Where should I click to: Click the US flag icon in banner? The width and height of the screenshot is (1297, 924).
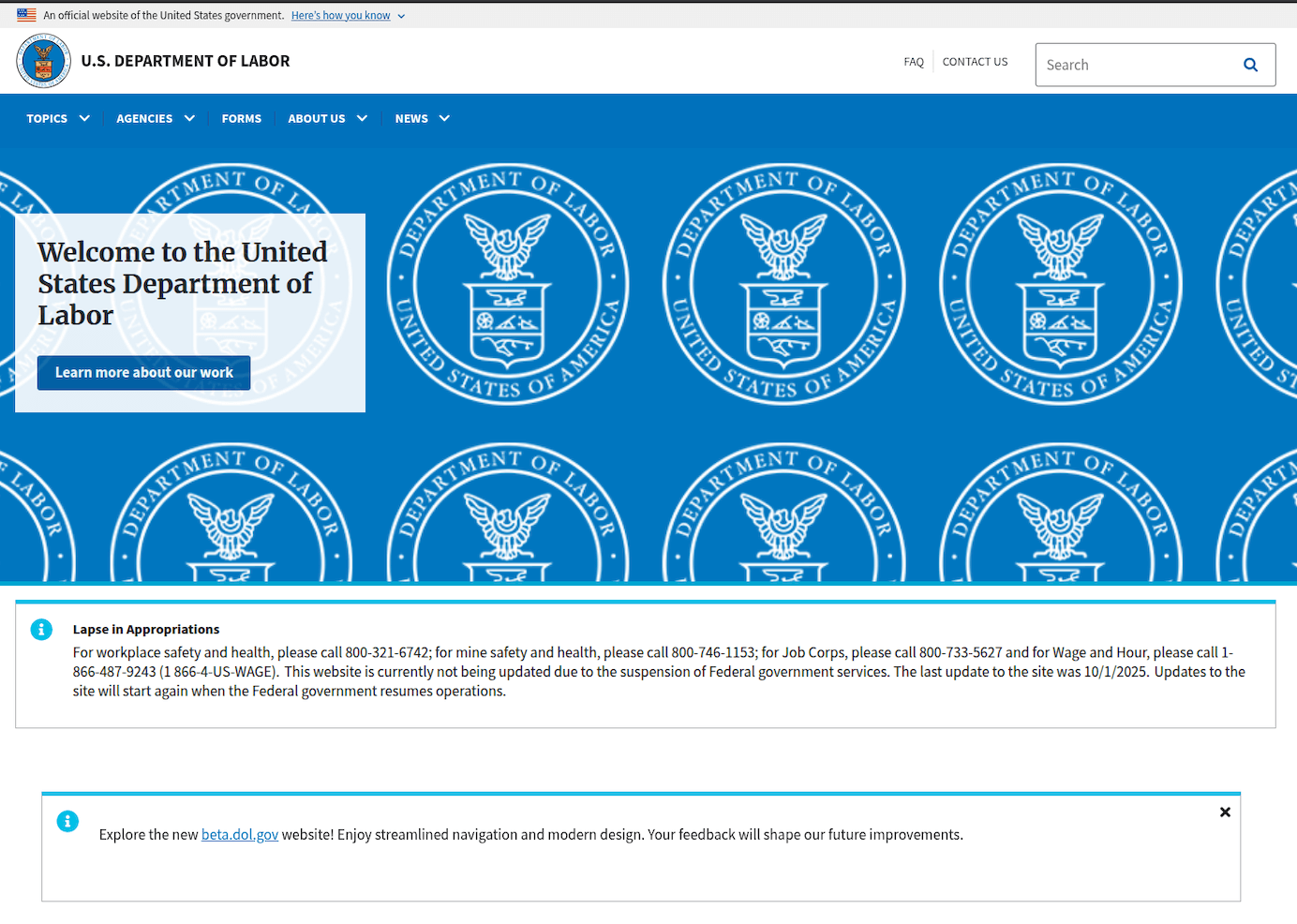(26, 15)
